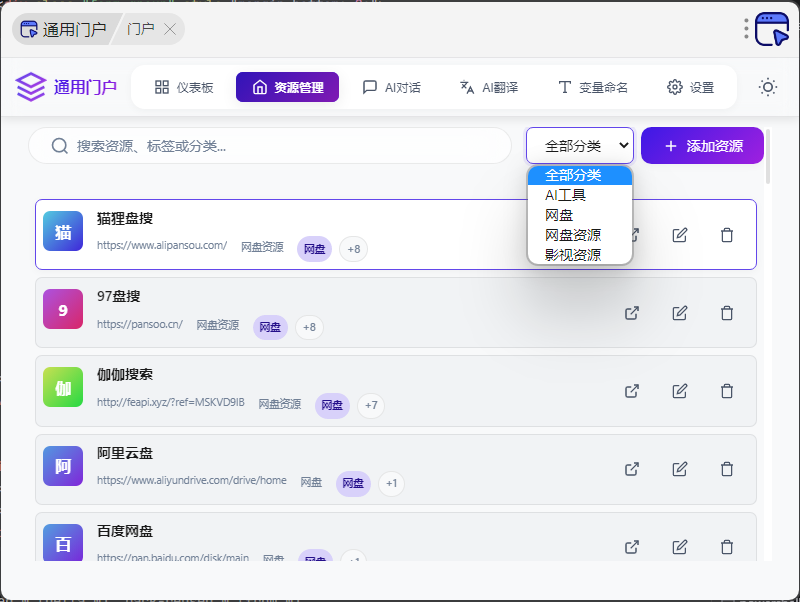The width and height of the screenshot is (800, 602).
Task: Click the resource search input field
Action: coord(280,146)
